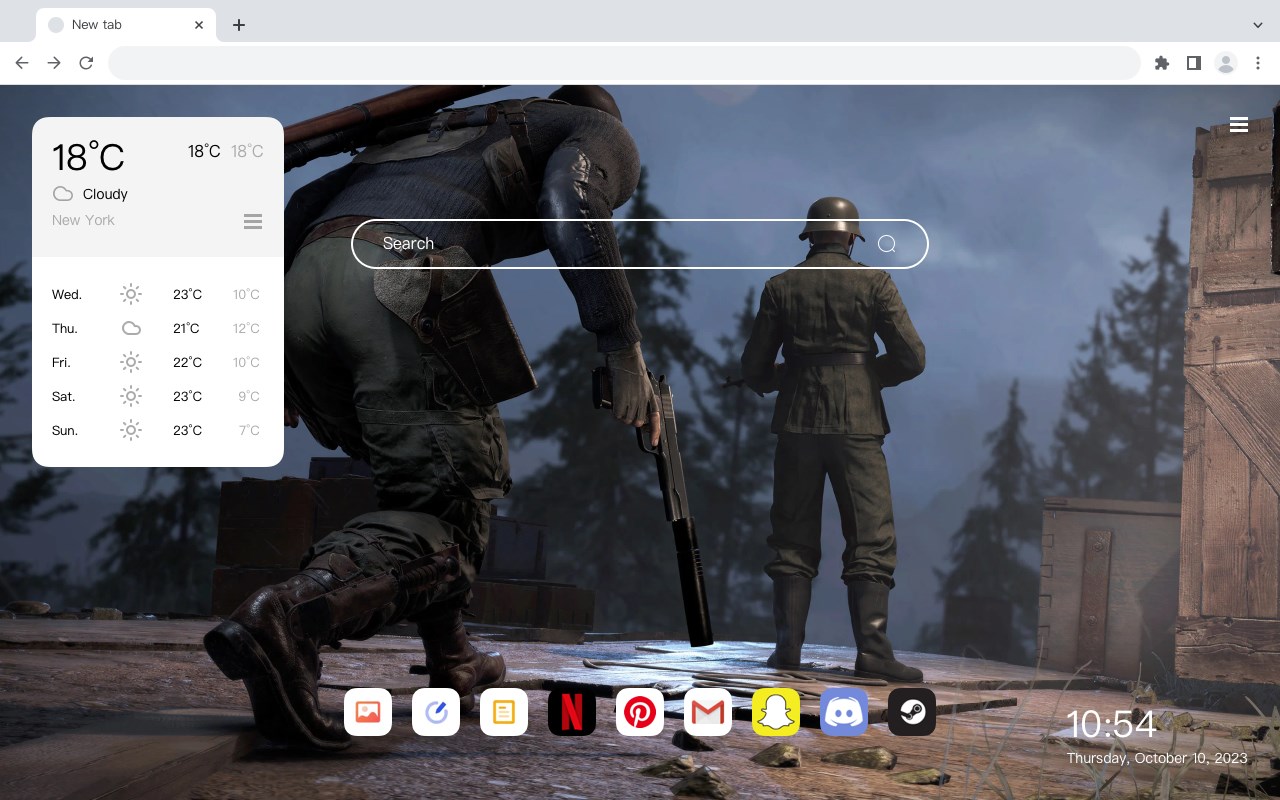The image size is (1280, 800).
Task: Click the magnifier search icon
Action: pos(887,244)
